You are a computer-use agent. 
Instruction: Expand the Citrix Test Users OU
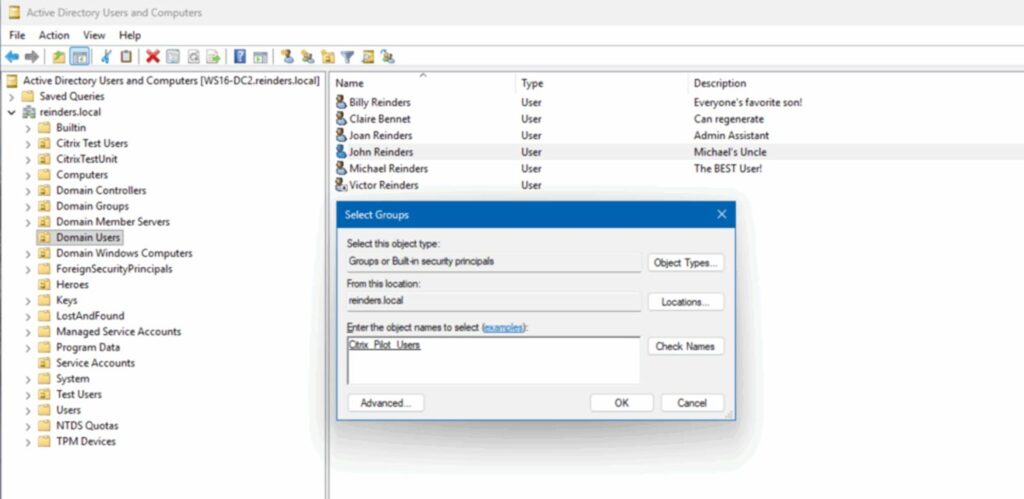27,144
